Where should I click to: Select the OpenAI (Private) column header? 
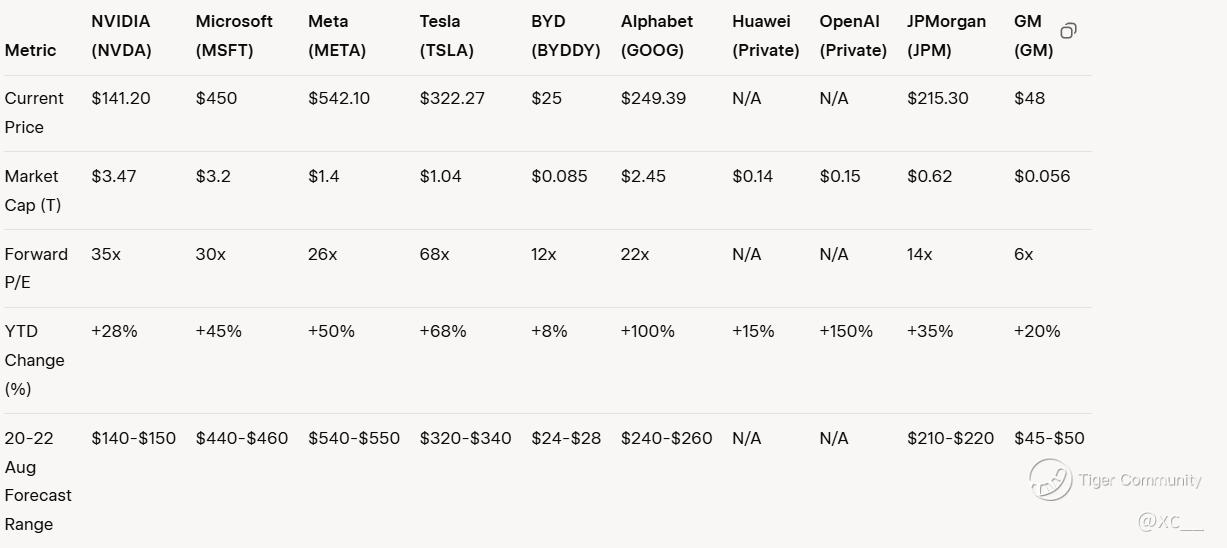click(853, 36)
